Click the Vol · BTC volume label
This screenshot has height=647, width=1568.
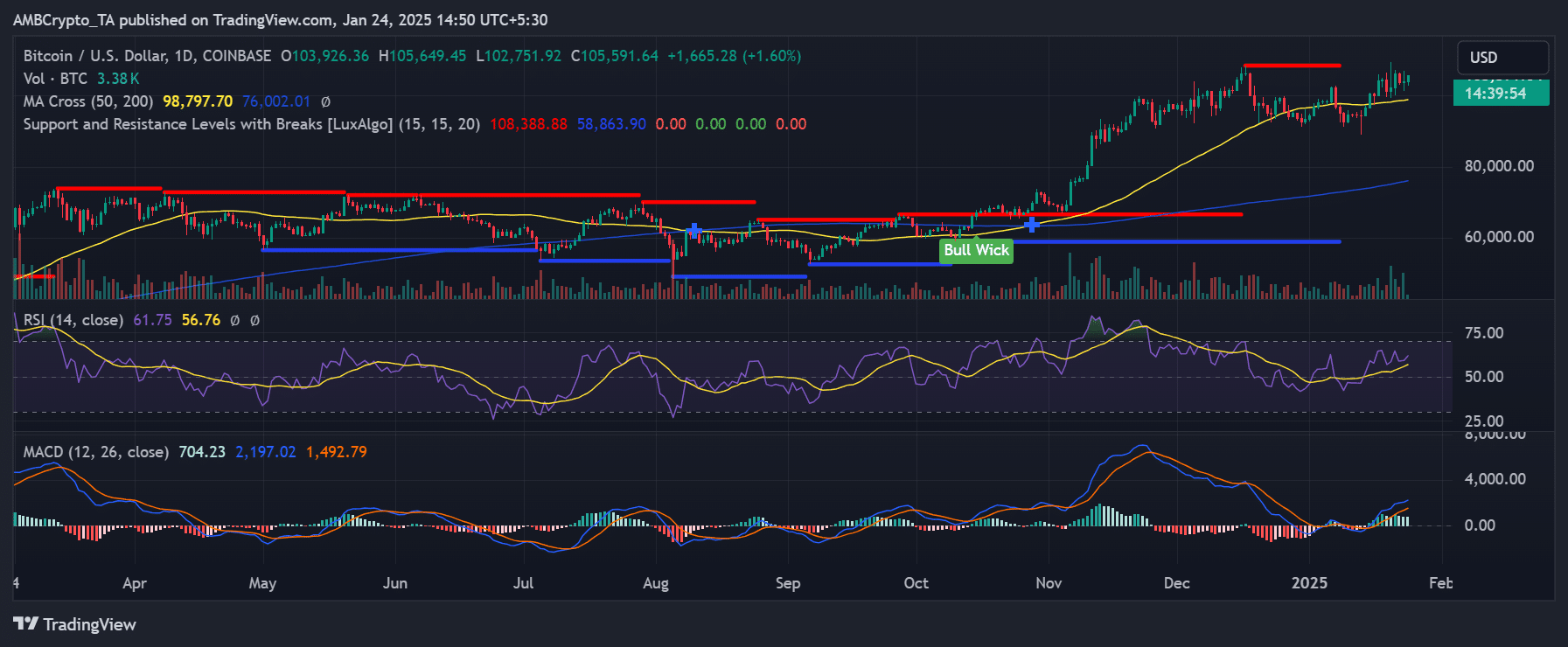55,79
